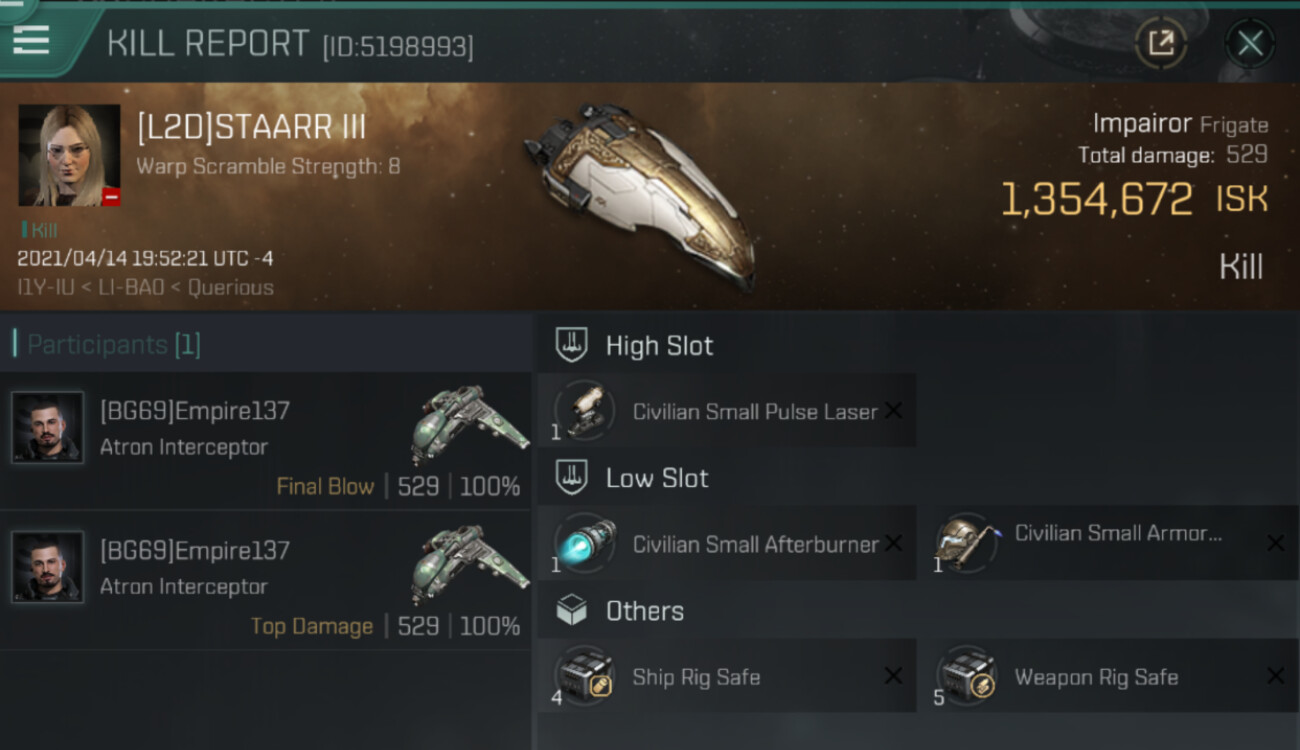
Task: Open the STAARR III victim portrait
Action: tap(69, 155)
